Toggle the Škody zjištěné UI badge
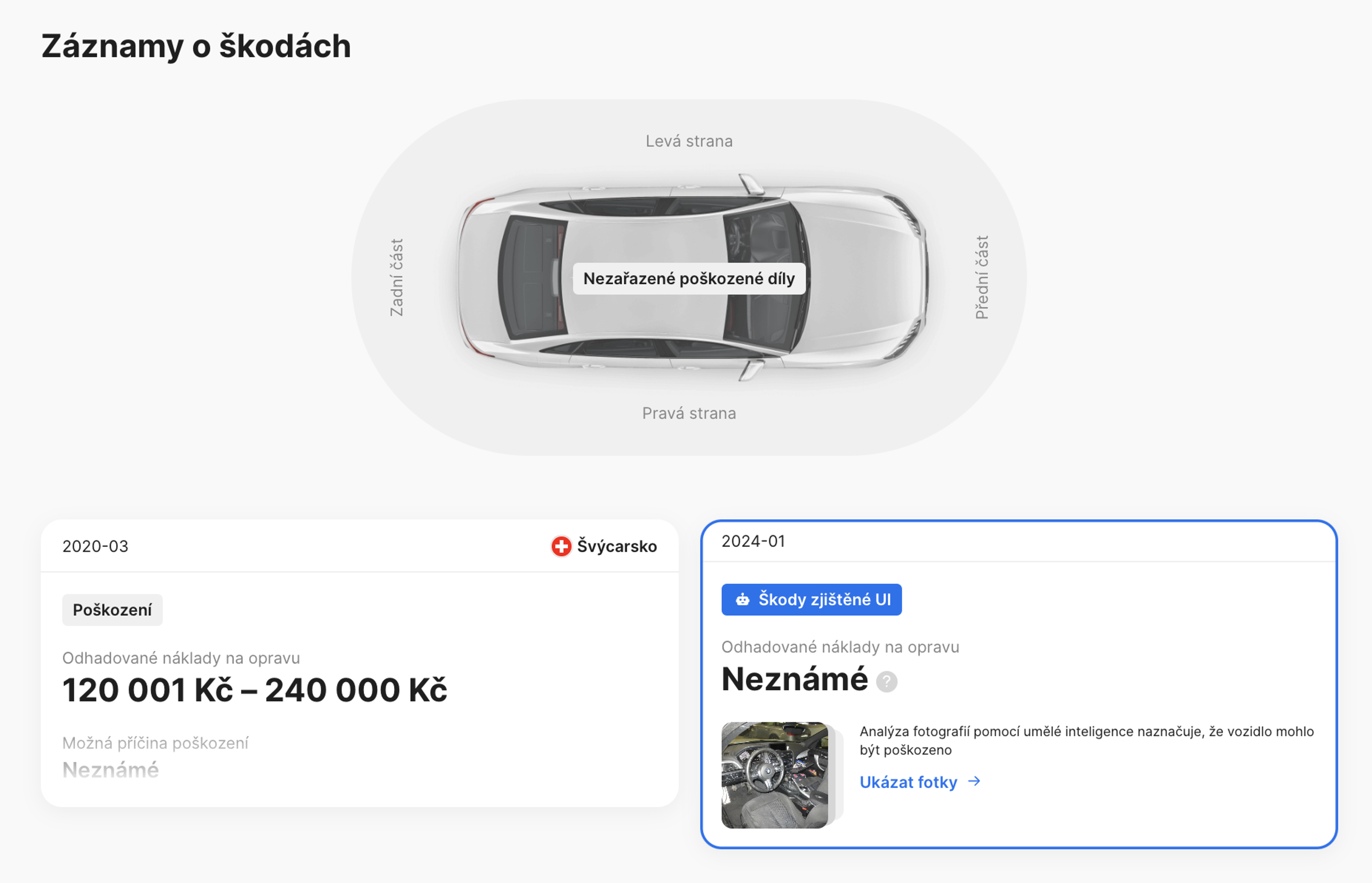The height and width of the screenshot is (883, 1372). coord(811,599)
